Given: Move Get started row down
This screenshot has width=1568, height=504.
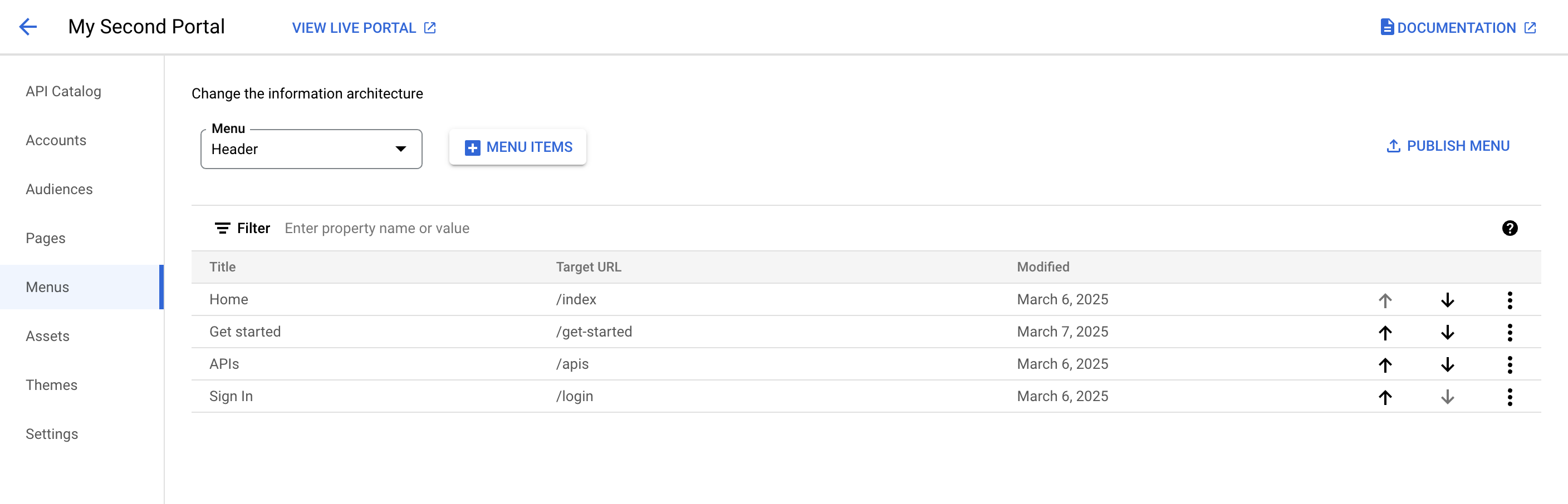Looking at the screenshot, I should pos(1447,332).
